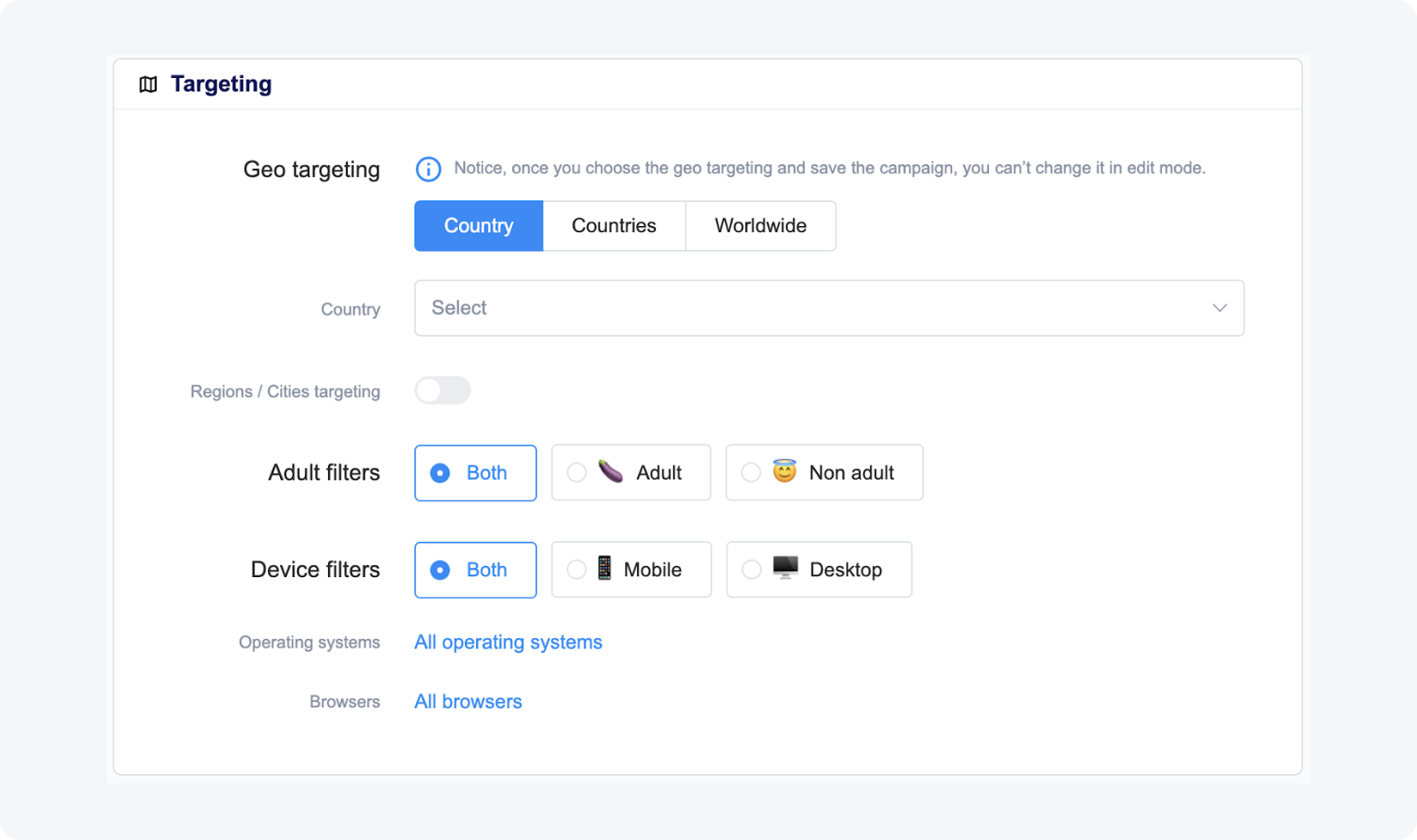
Task: Open the All browsers link
Action: 468,701
